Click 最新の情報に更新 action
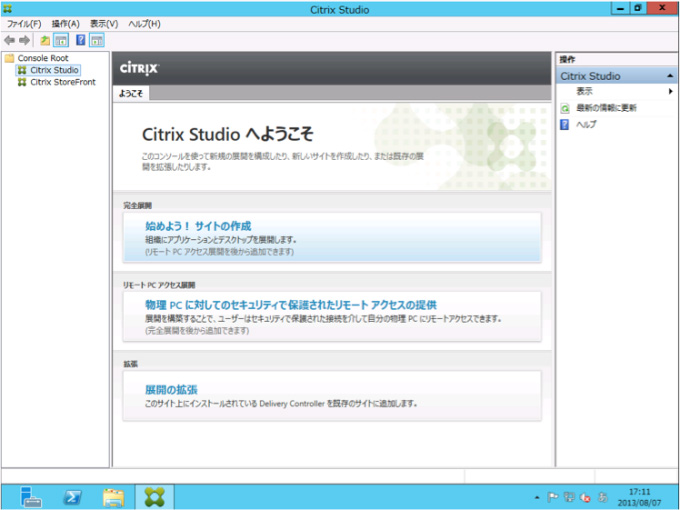Image resolution: width=680 pixels, height=510 pixels. [606, 108]
